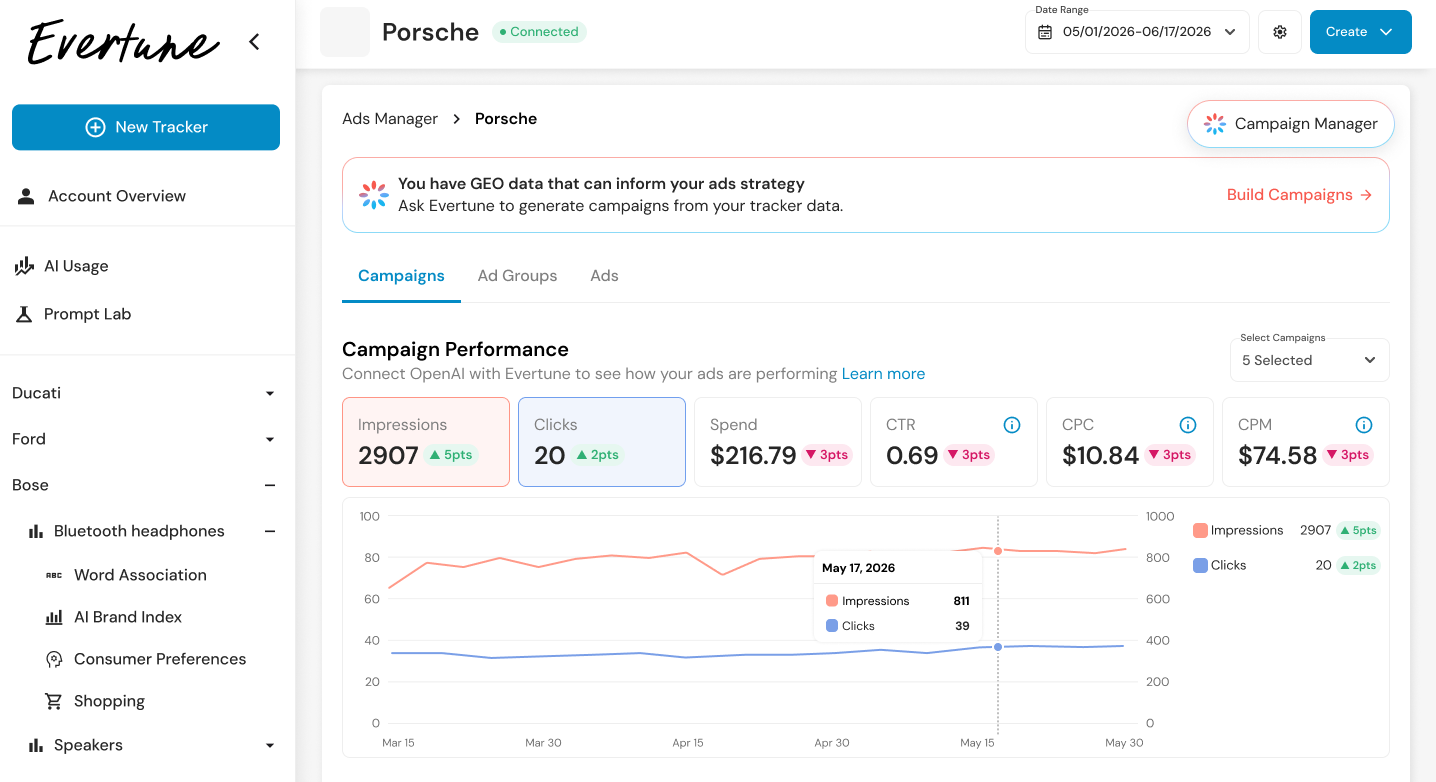Click the Spend value $216.79

pyautogui.click(x=753, y=456)
